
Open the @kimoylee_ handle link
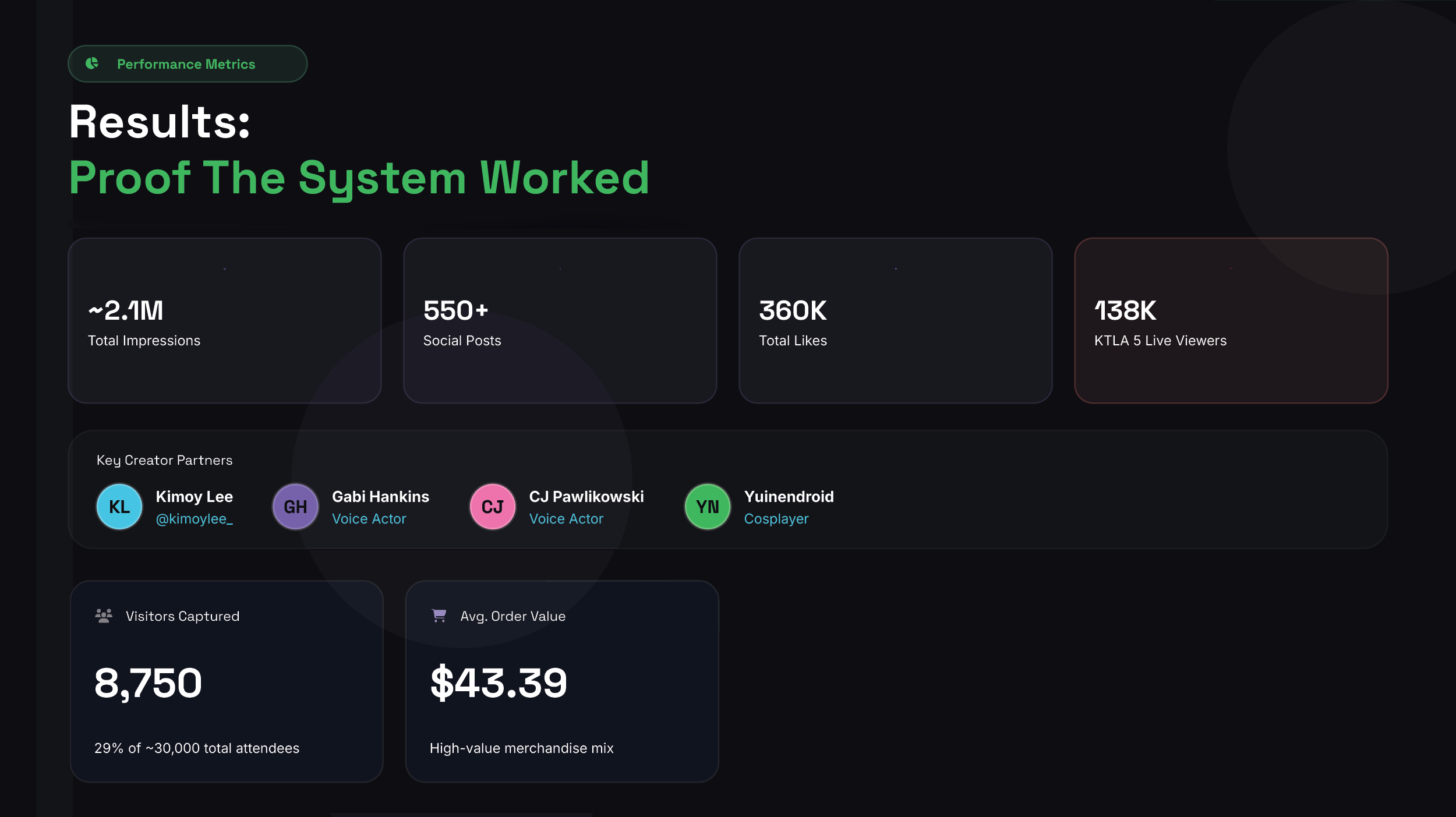(x=194, y=519)
